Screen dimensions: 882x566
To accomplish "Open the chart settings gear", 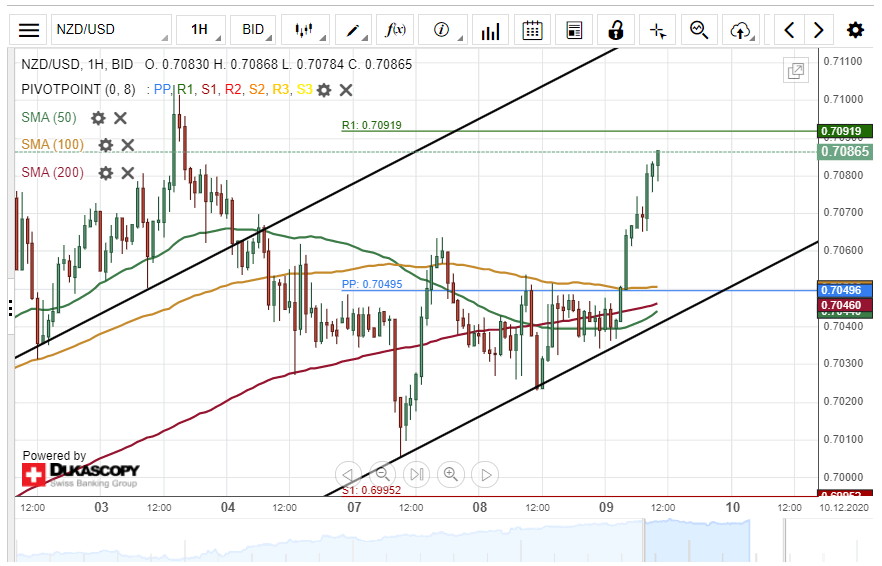I will pyautogui.click(x=856, y=30).
